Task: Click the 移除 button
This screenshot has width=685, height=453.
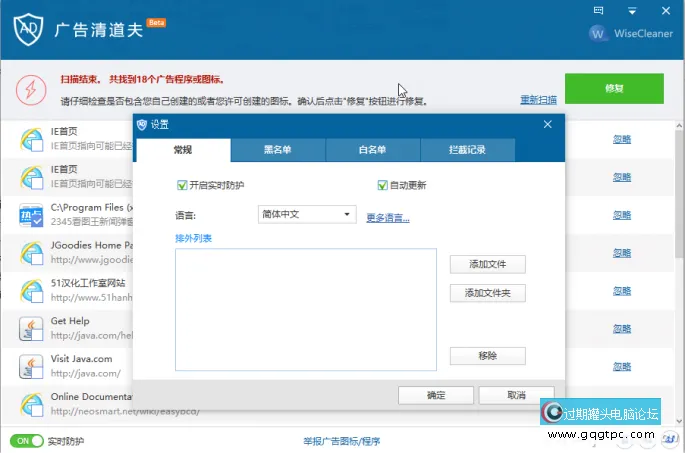Action: (488, 356)
